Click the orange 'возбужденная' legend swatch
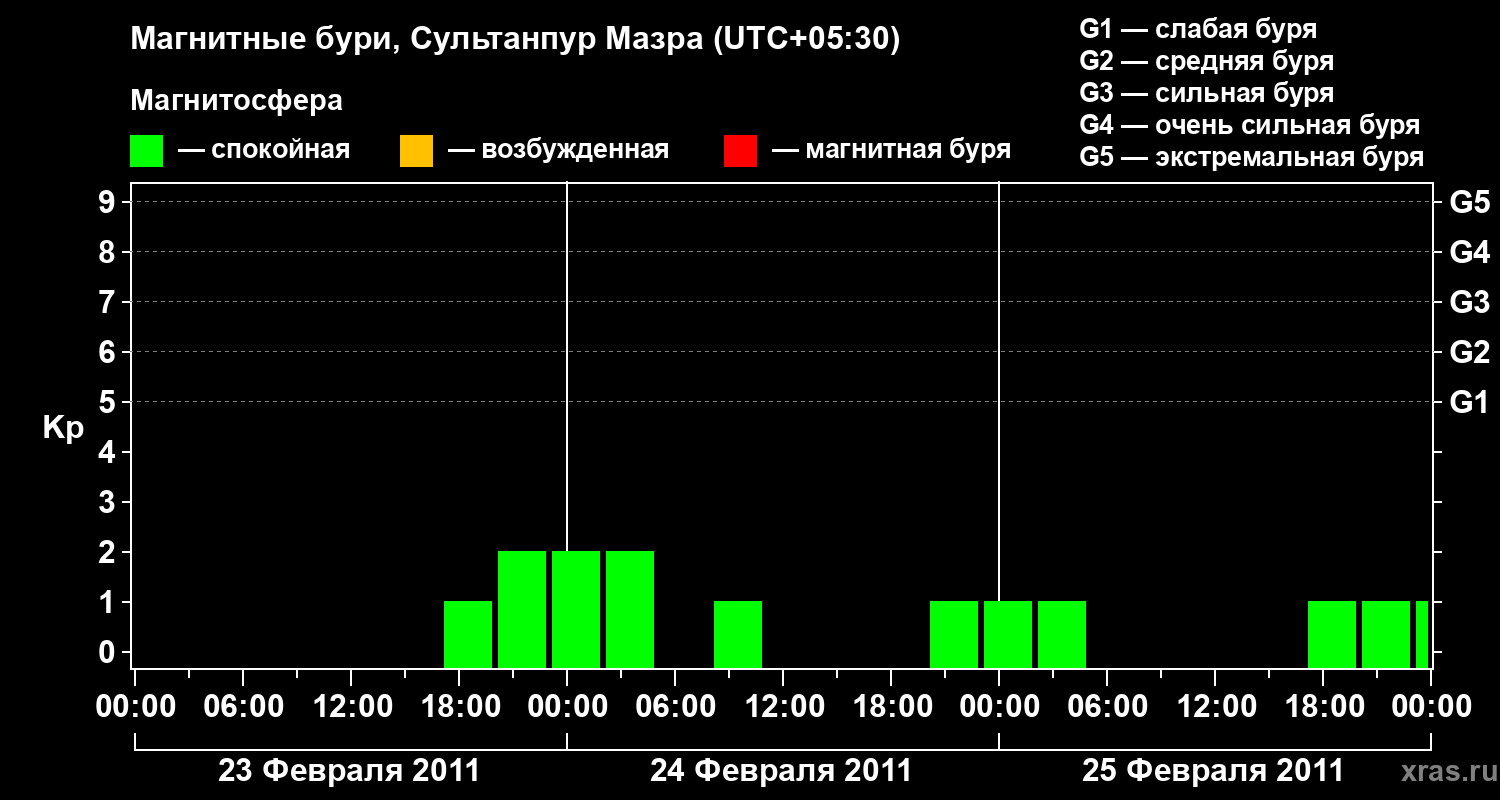 [416, 151]
